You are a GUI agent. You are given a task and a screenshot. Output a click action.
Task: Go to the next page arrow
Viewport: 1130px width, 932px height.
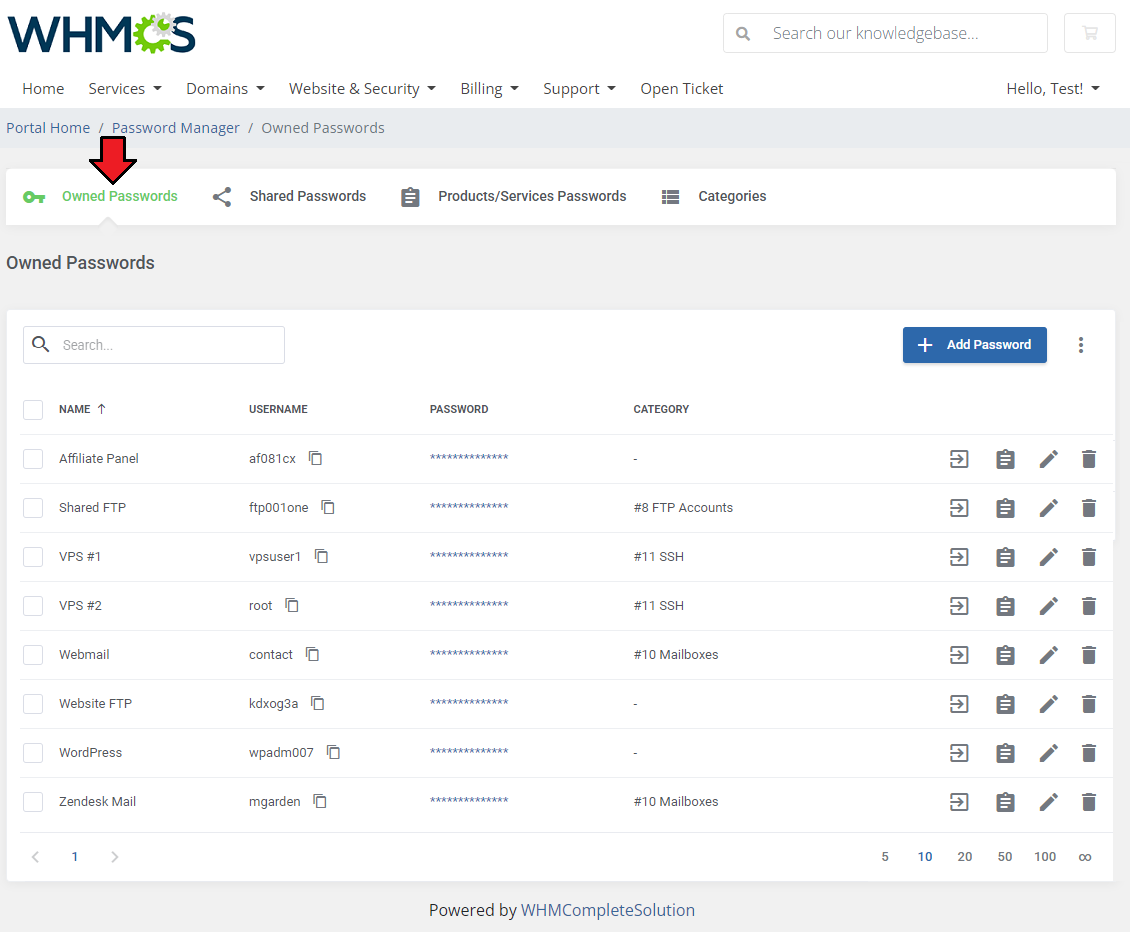point(115,857)
